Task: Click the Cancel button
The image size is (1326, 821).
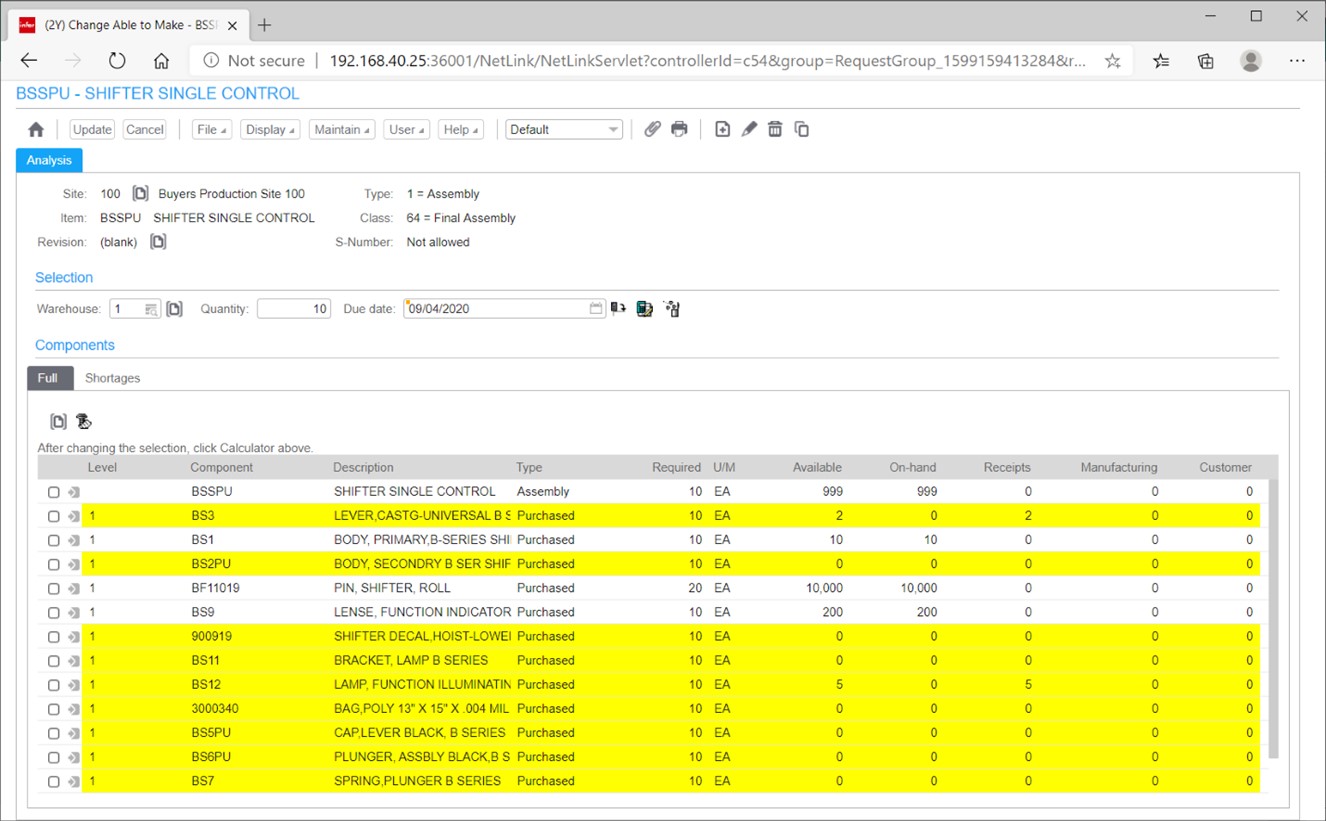Action: pos(145,129)
